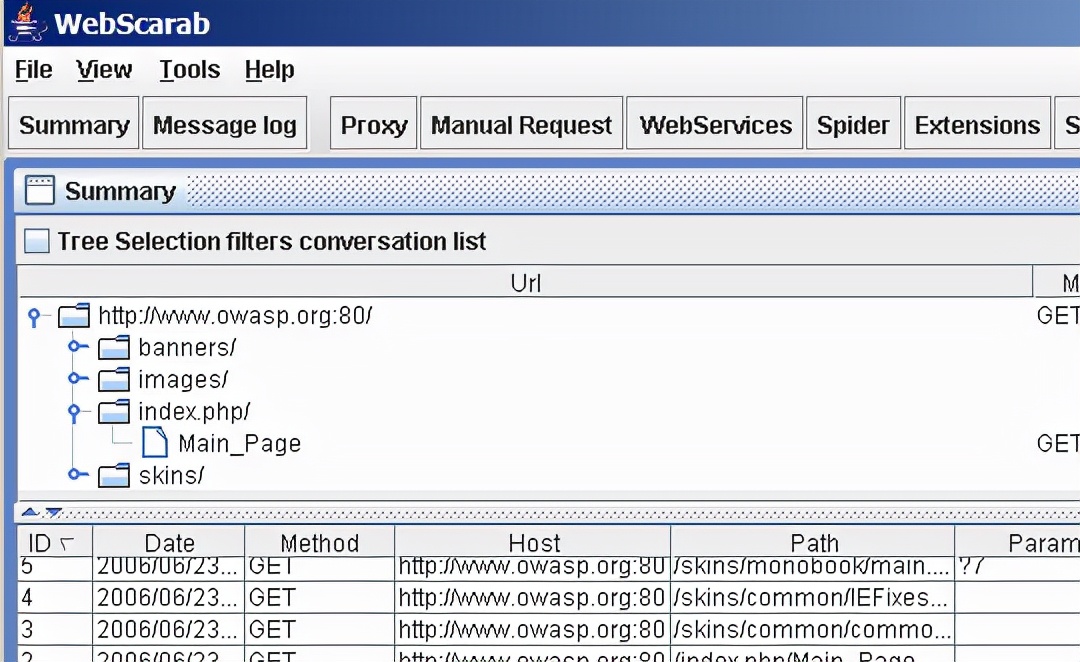Select the http://www.owasp.org:80/ tree label

(235, 316)
